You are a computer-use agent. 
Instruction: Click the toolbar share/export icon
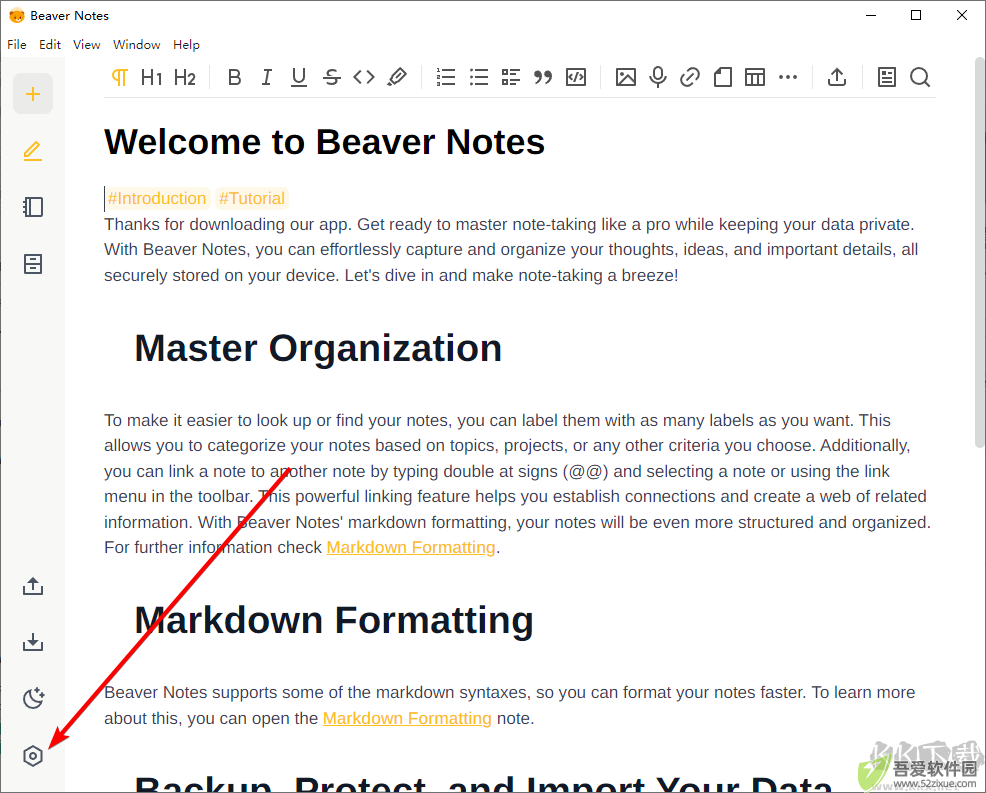[x=836, y=77]
